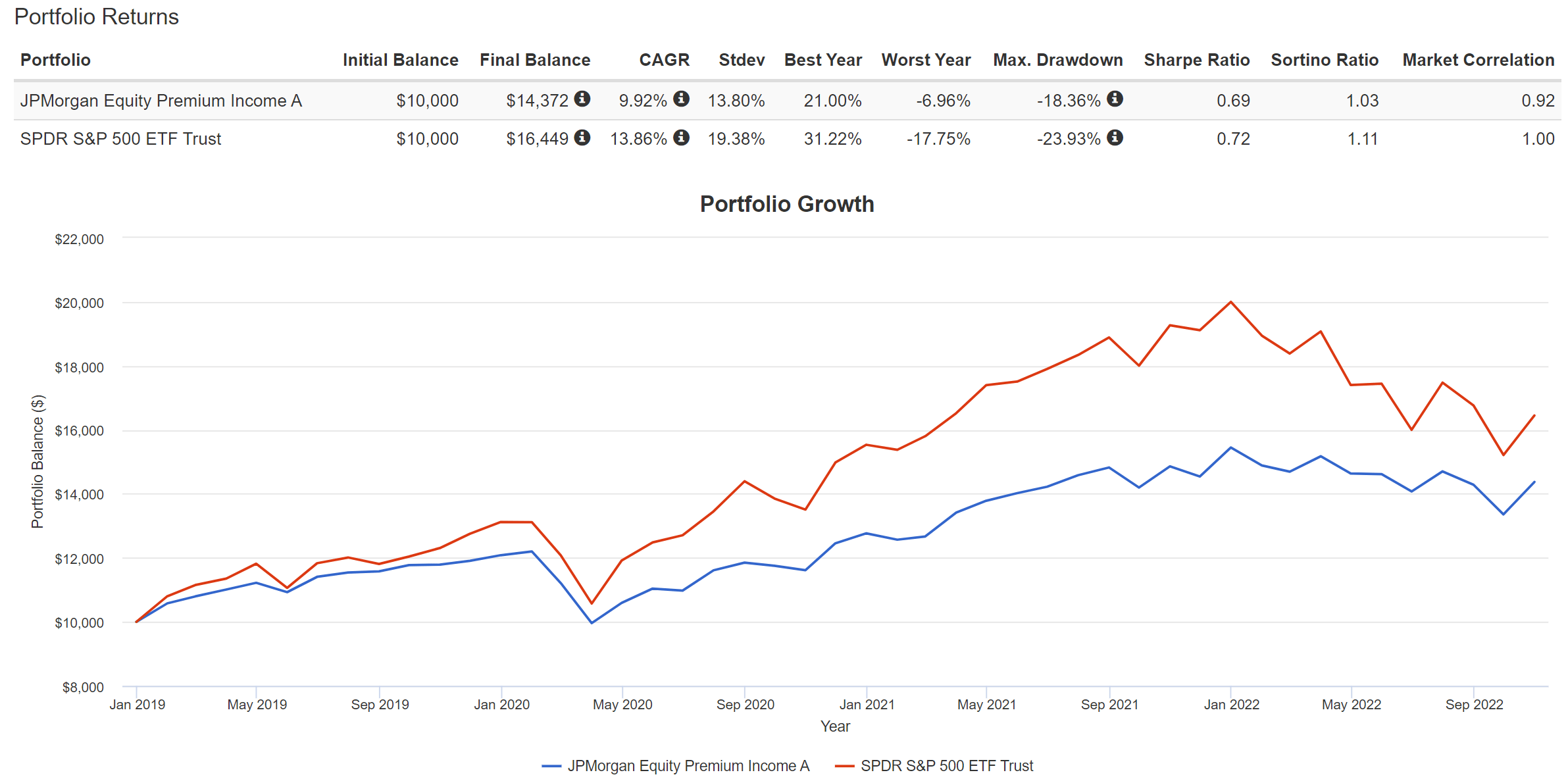Click the -6.96% worst year value
Viewport: 1568px width, 781px height.
(x=943, y=101)
